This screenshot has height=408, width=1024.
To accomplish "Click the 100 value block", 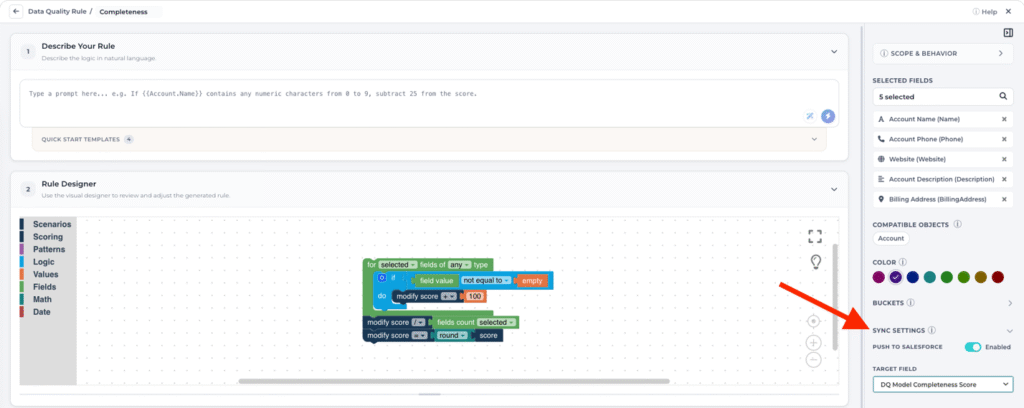I will pos(475,296).
